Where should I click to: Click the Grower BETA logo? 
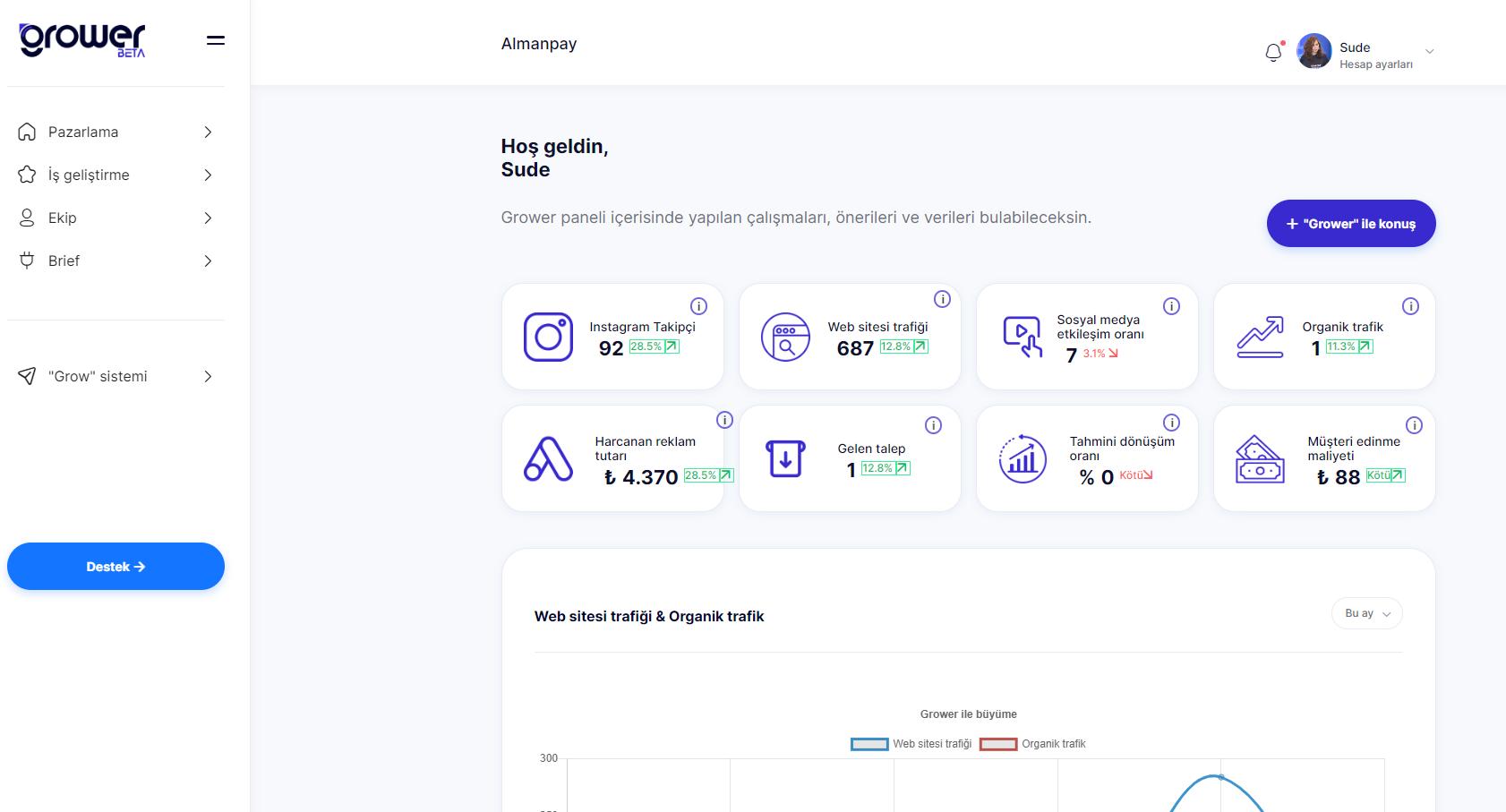pos(82,40)
